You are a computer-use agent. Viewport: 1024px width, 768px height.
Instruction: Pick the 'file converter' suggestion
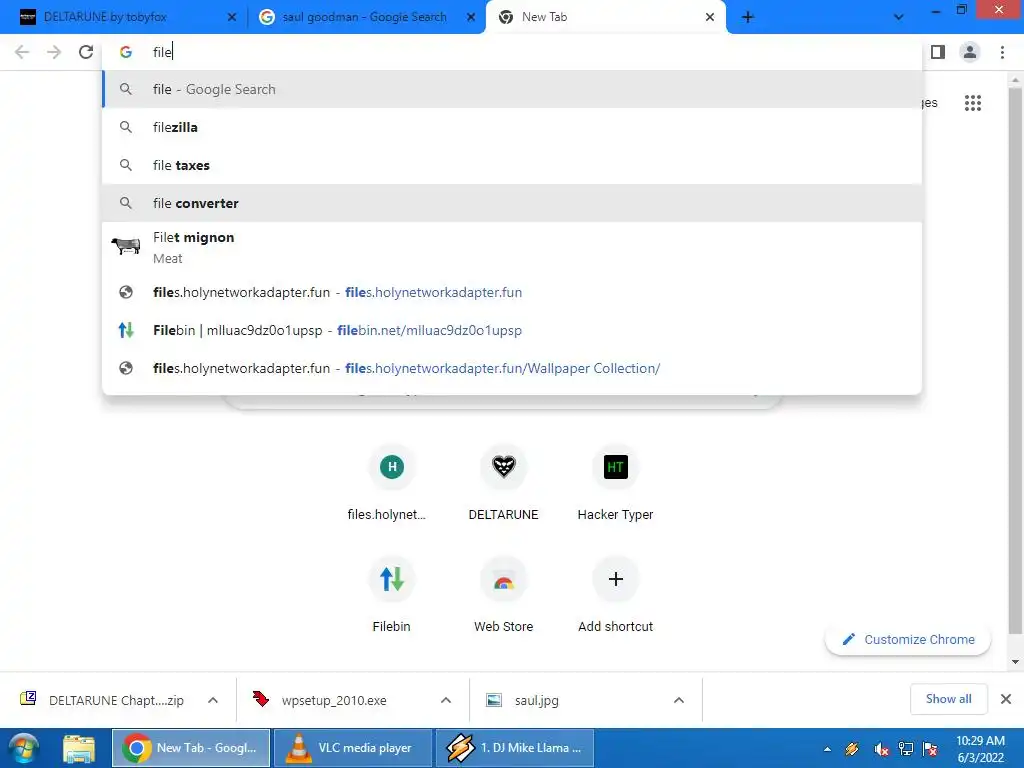pos(512,203)
